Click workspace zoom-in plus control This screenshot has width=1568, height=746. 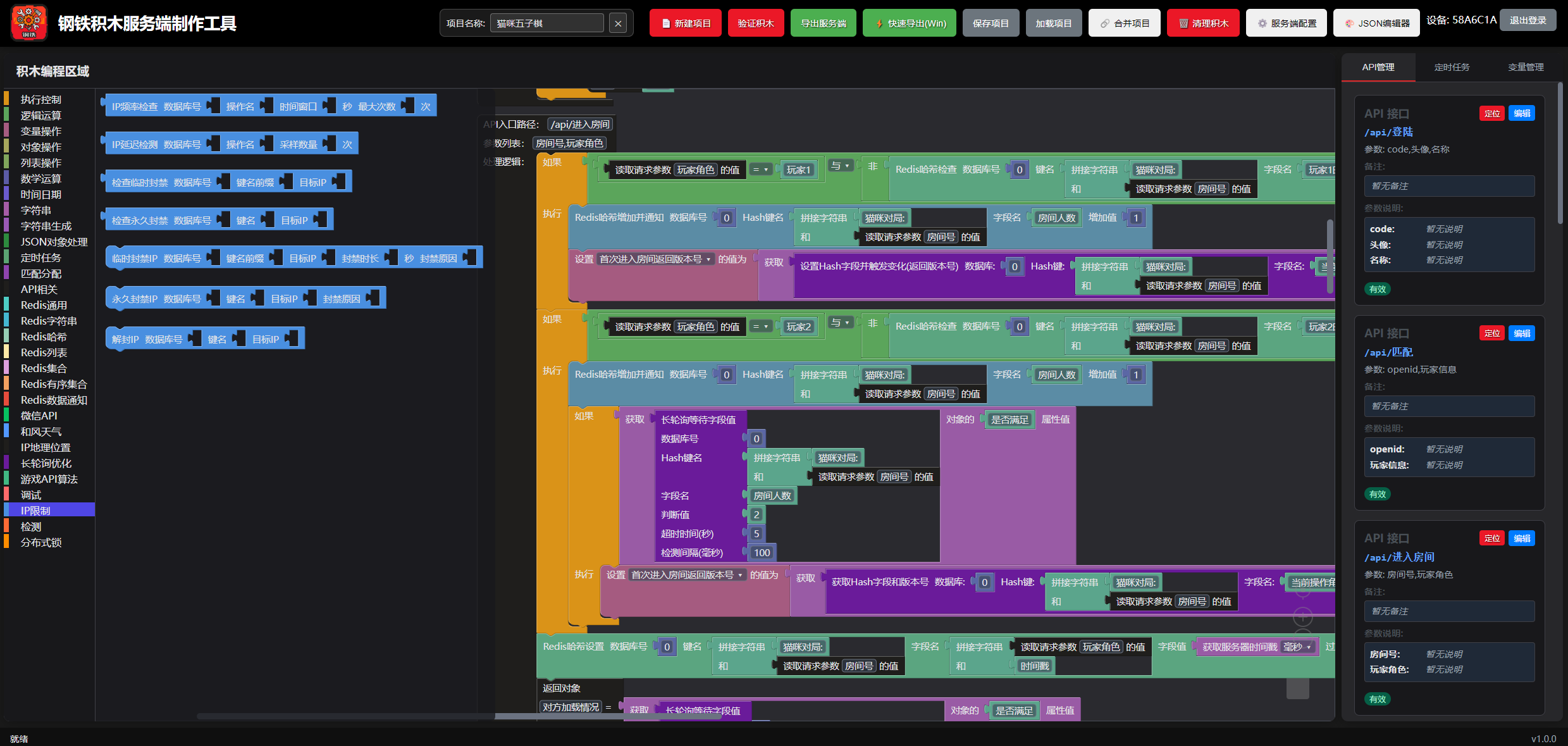click(1302, 616)
